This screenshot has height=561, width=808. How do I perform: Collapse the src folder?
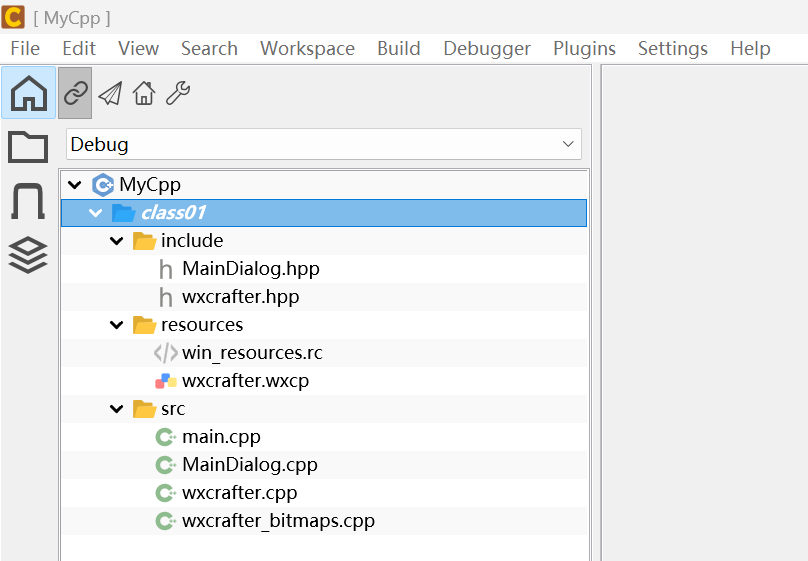tap(117, 409)
